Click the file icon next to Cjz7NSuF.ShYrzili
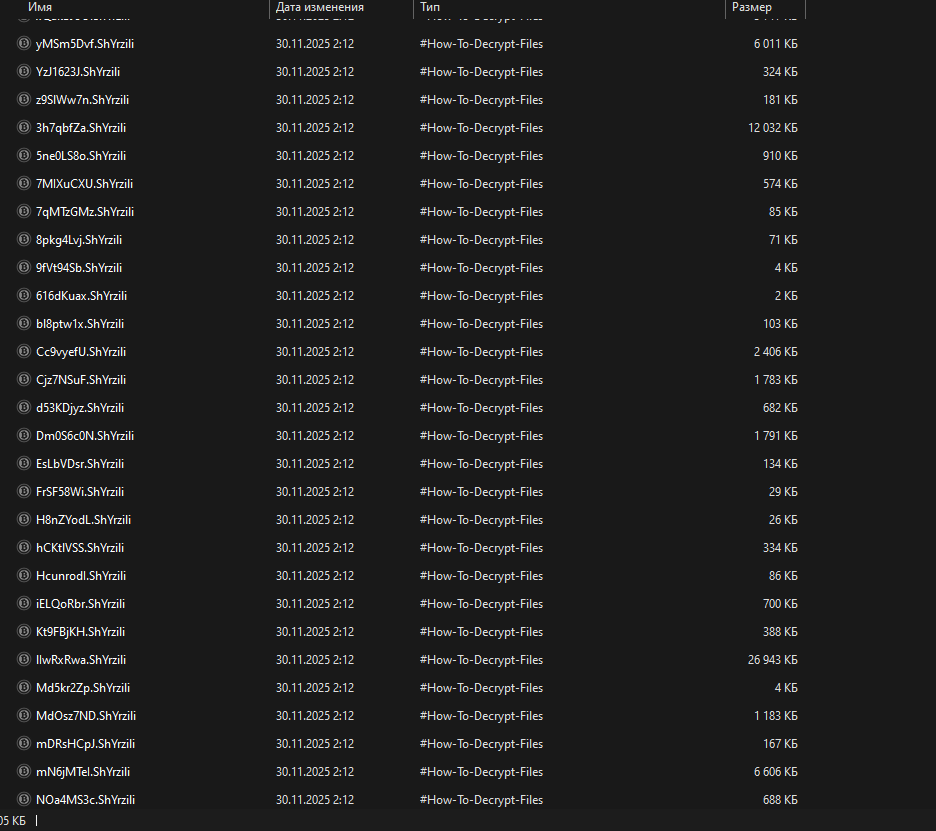The image size is (936, 831). coord(23,379)
